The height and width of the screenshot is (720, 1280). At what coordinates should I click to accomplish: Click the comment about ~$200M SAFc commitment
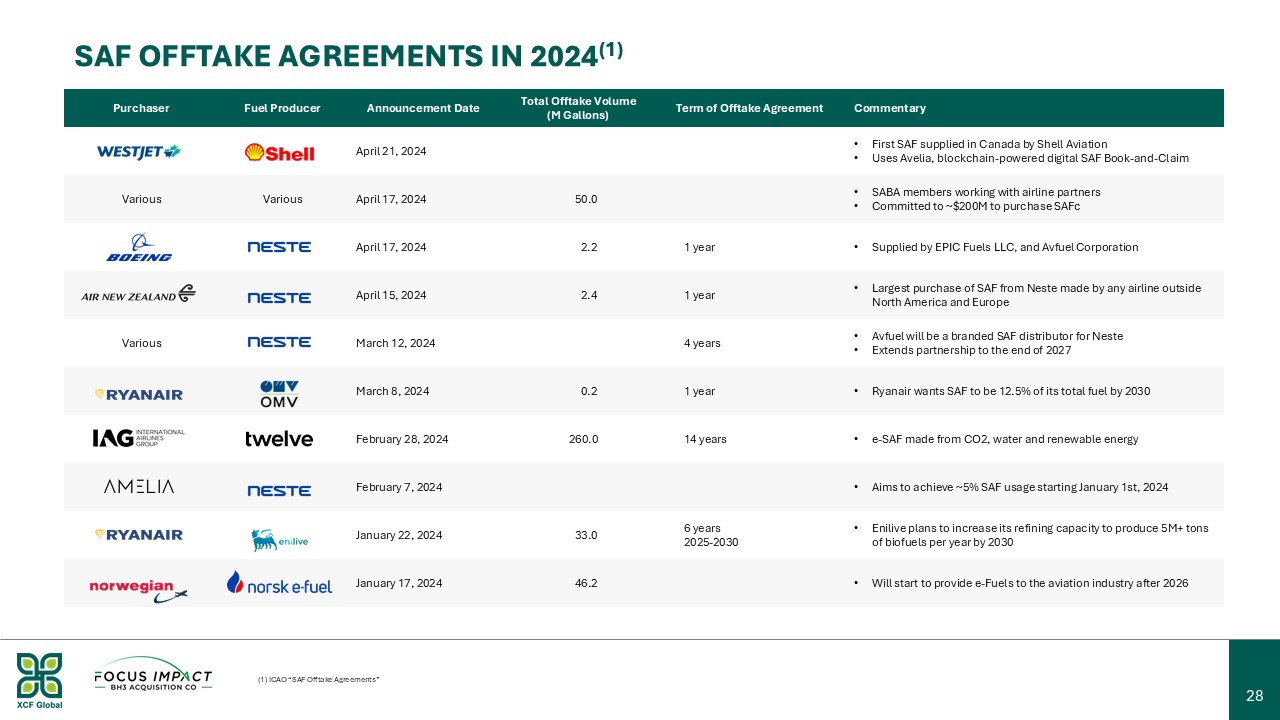(x=976, y=206)
